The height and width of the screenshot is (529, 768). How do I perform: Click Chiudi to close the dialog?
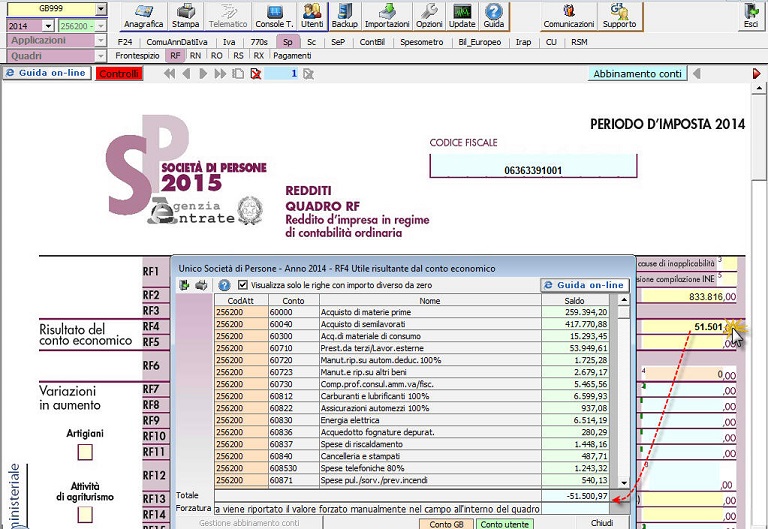[x=602, y=523]
